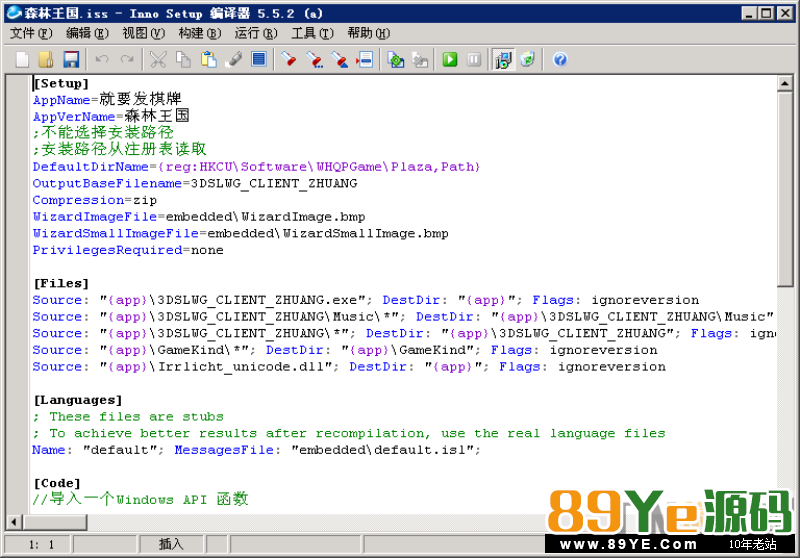Click the Compression=zip line
This screenshot has width=800, height=558.
(x=94, y=200)
